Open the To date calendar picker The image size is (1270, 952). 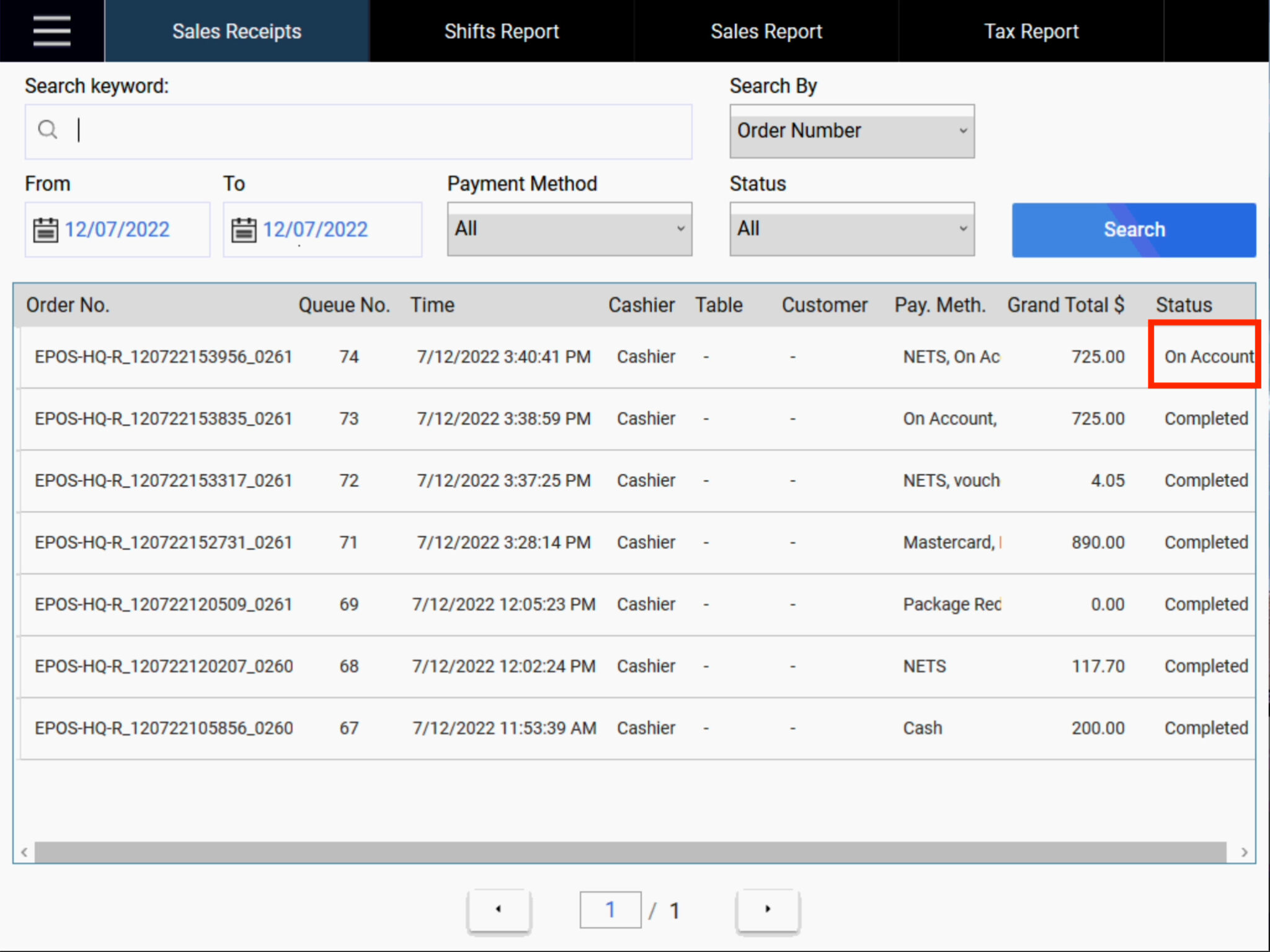tap(244, 229)
